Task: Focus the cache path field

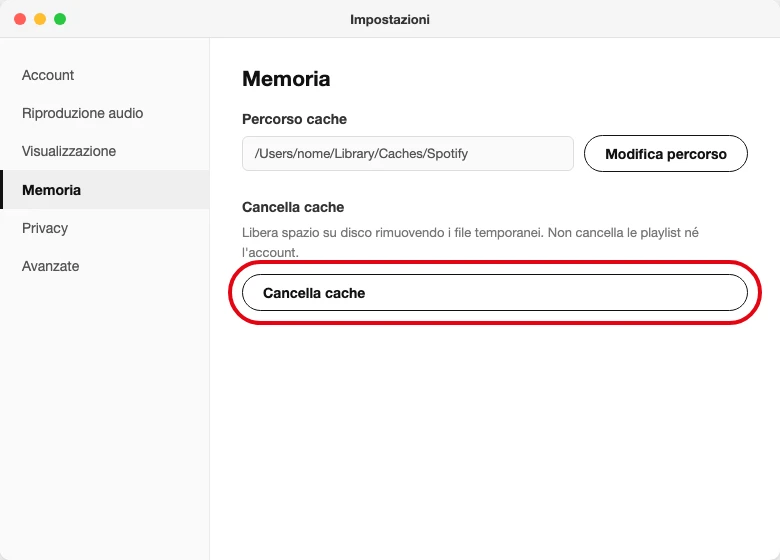Action: (407, 154)
